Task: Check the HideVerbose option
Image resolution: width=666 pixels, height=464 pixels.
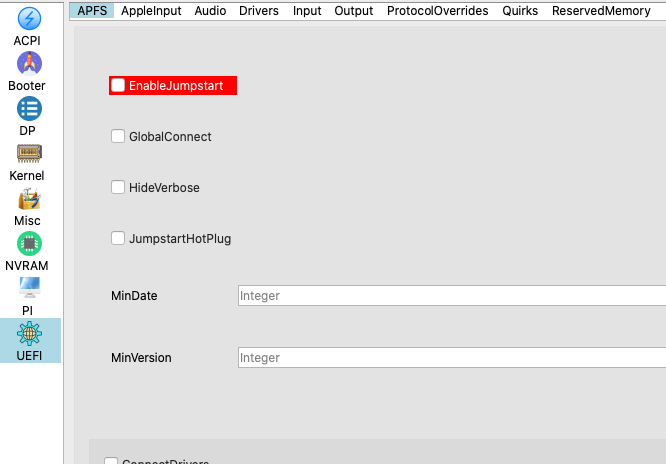Action: pyautogui.click(x=118, y=187)
